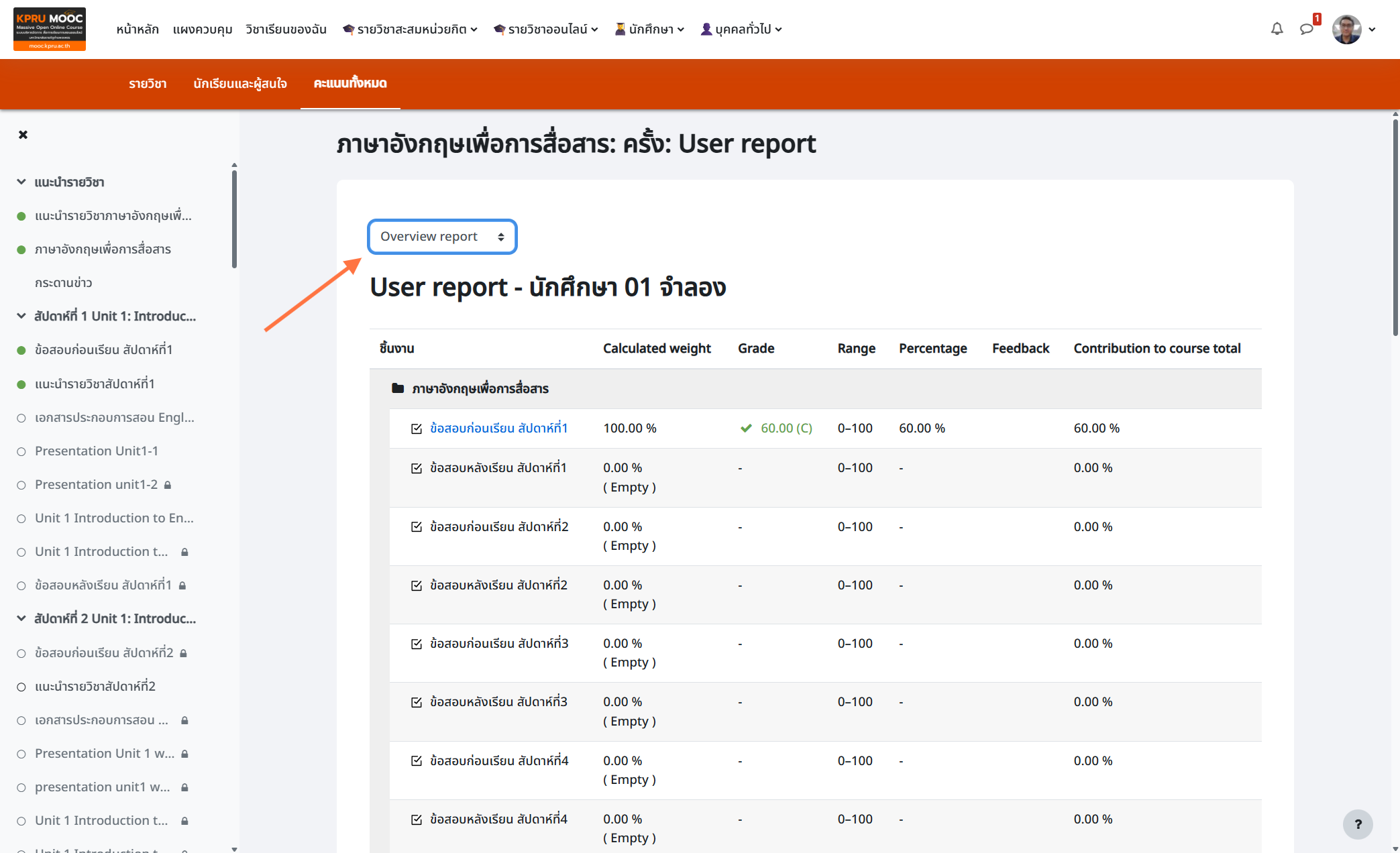Viewport: 1400px width, 853px height.
Task: Toggle completion circle for Presentation unit1-2
Action: (21, 485)
